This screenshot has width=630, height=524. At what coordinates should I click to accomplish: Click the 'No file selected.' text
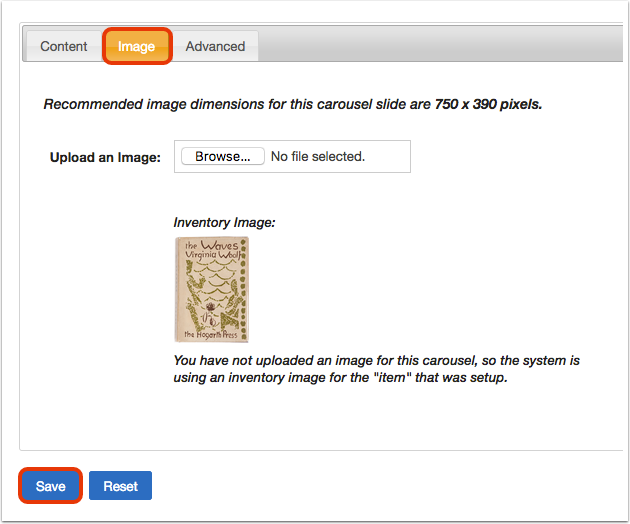[x=318, y=156]
